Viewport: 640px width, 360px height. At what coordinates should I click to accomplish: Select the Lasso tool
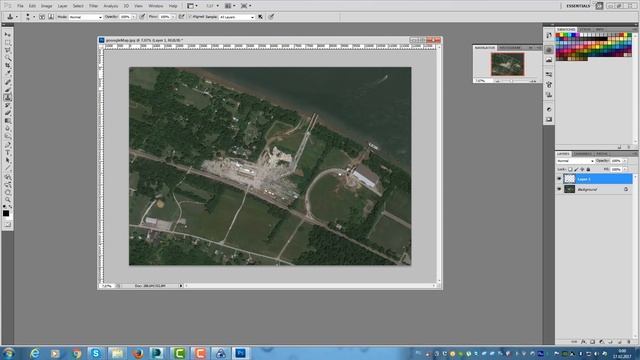7,50
